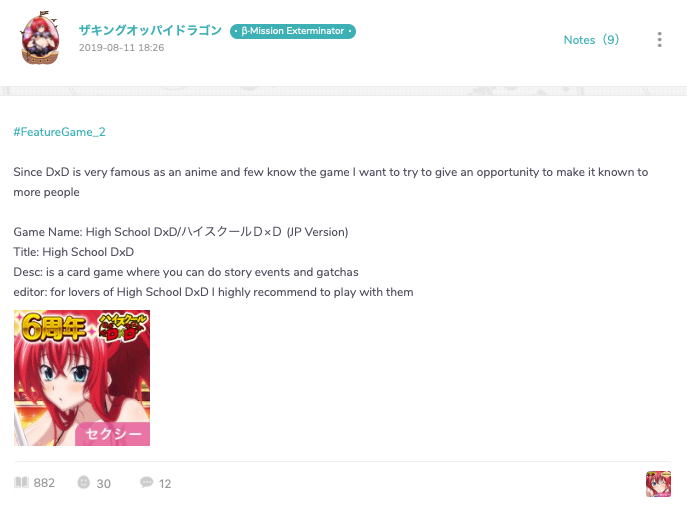Click the smiley face reaction icon
The height and width of the screenshot is (505, 687).
tap(83, 482)
